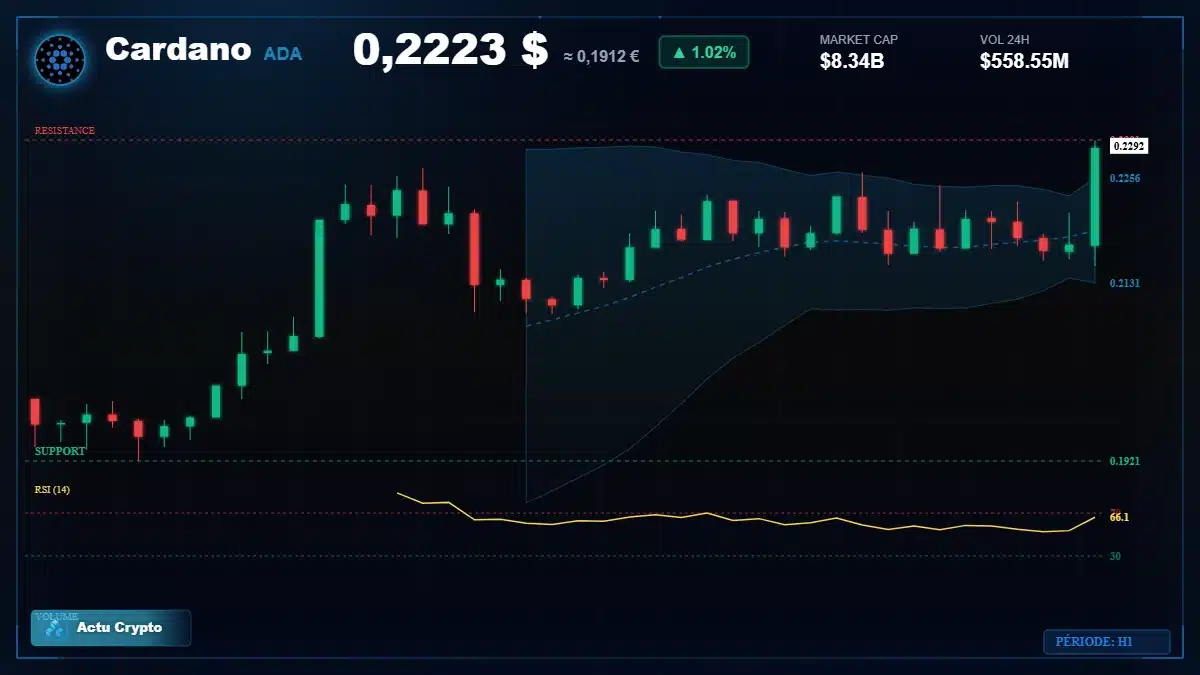Click the $8.34B market cap value
Image resolution: width=1200 pixels, height=675 pixels.
[852, 61]
